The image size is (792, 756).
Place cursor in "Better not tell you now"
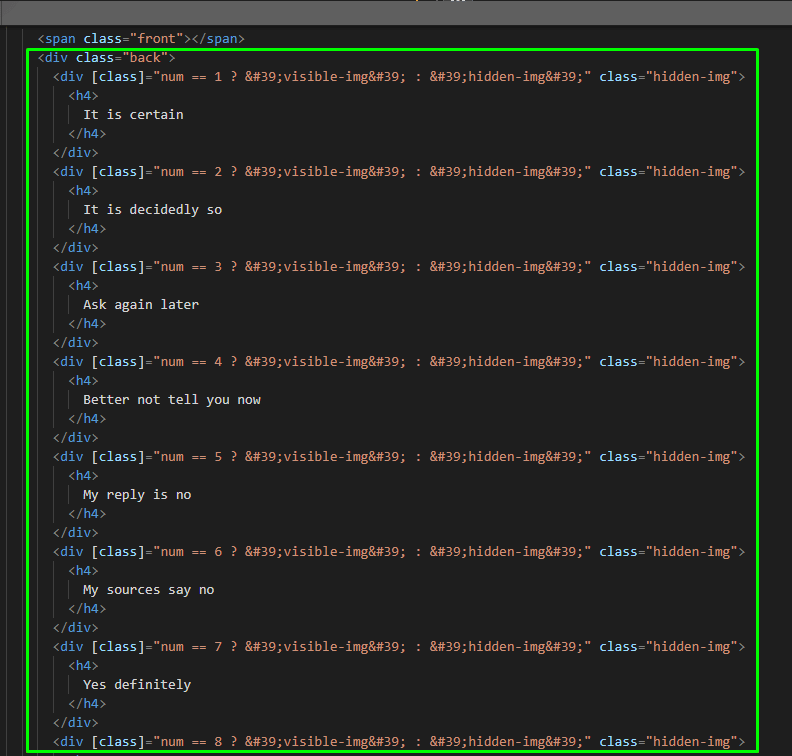pyautogui.click(x=171, y=400)
